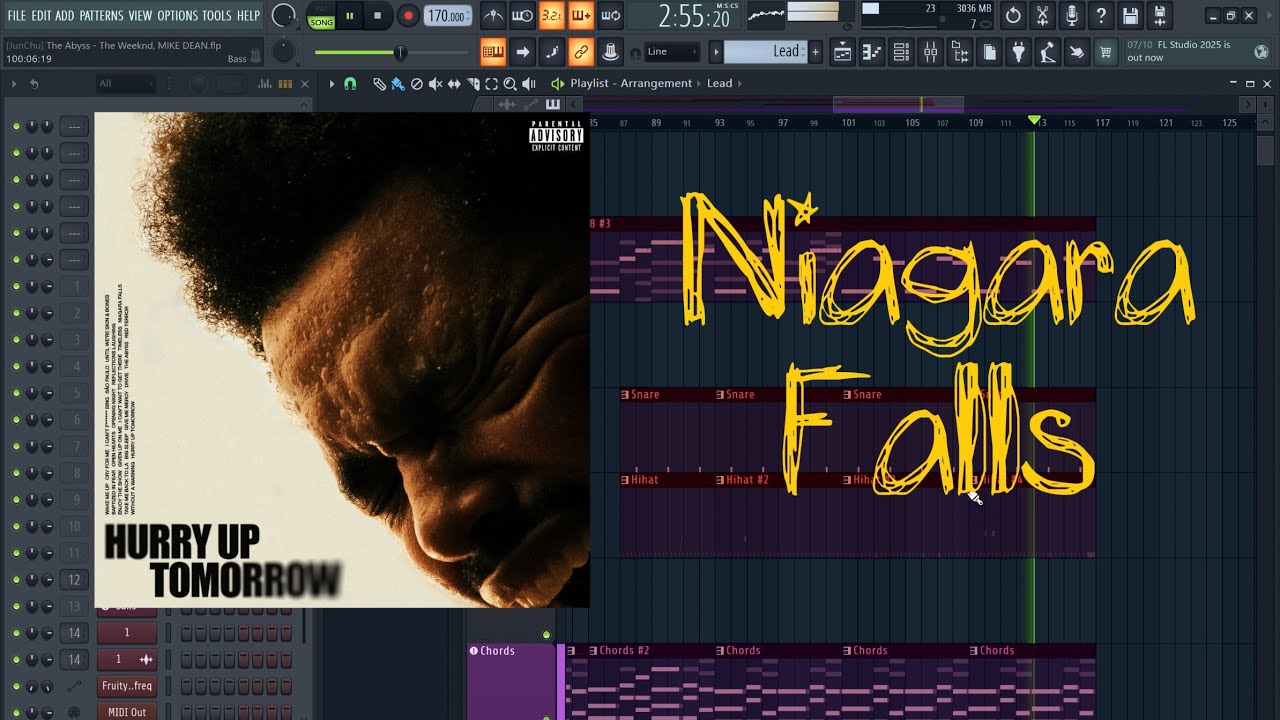This screenshot has height=720, width=1280.
Task: Open the OPTIONS menu
Action: pyautogui.click(x=178, y=16)
